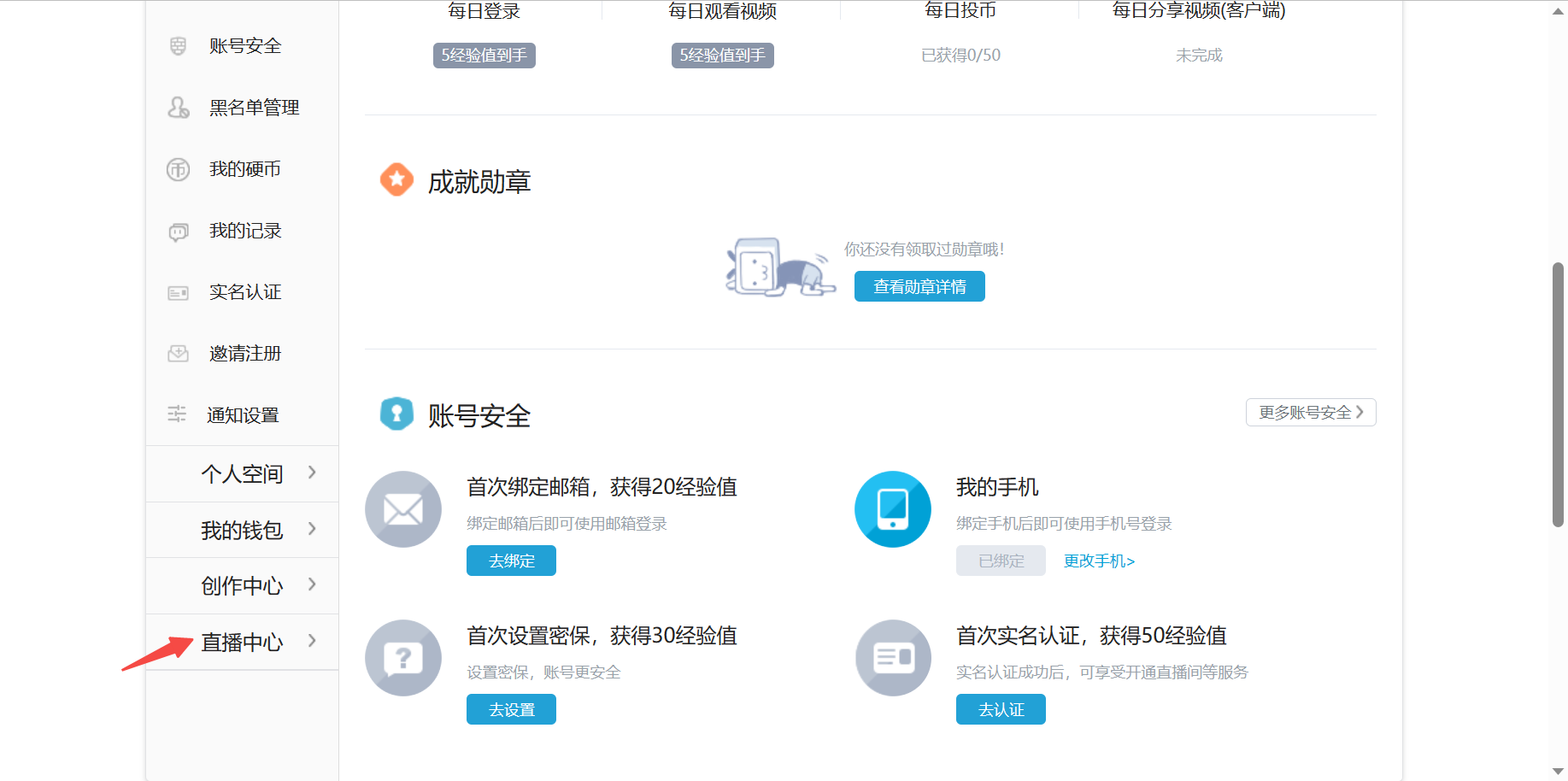1568x781 pixels.
Task: Click the question mark icon for 密保 section
Action: 402,657
